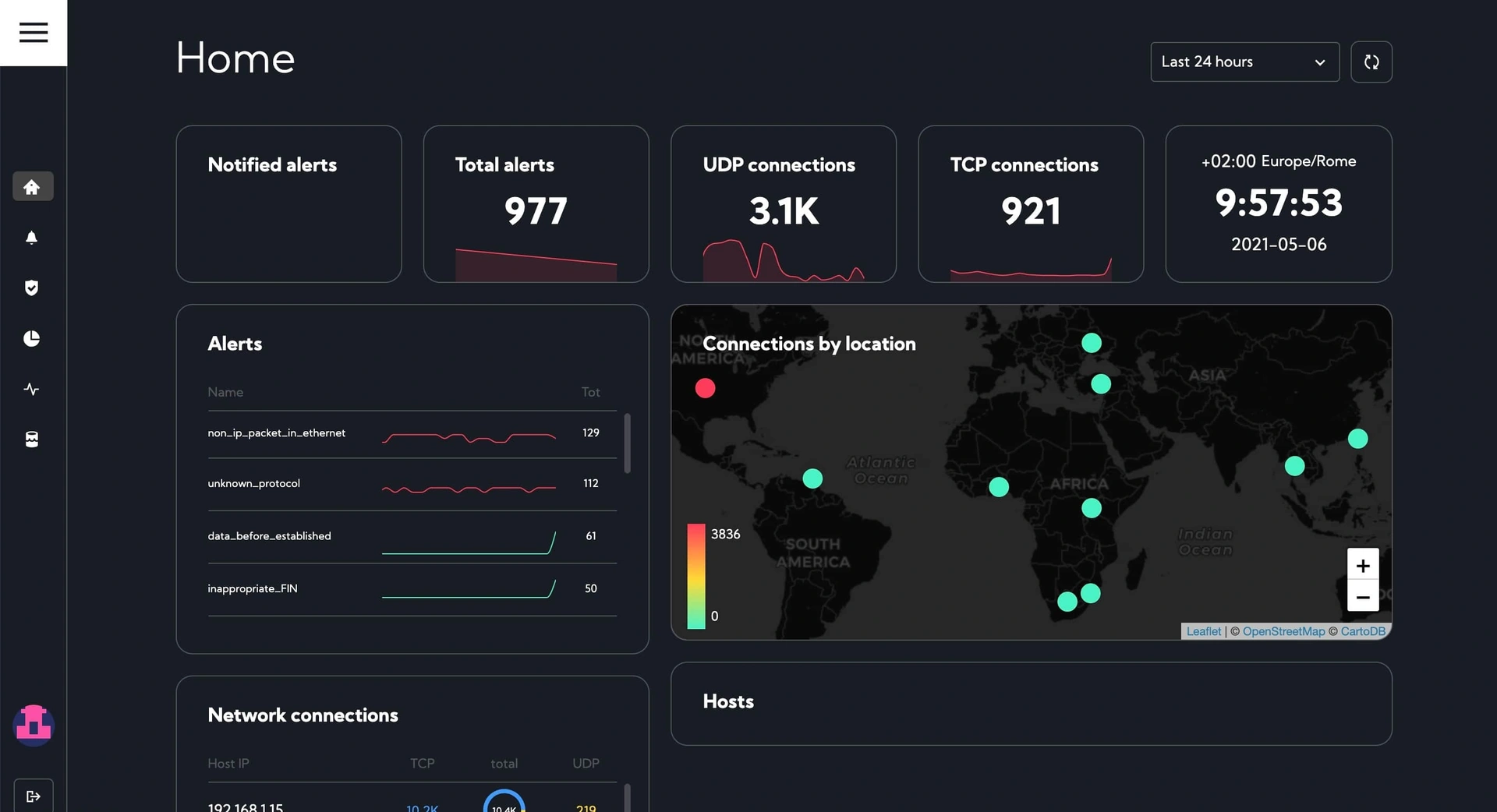Click the logout icon in sidebar
Image resolution: width=1497 pixels, height=812 pixels.
pyautogui.click(x=34, y=796)
